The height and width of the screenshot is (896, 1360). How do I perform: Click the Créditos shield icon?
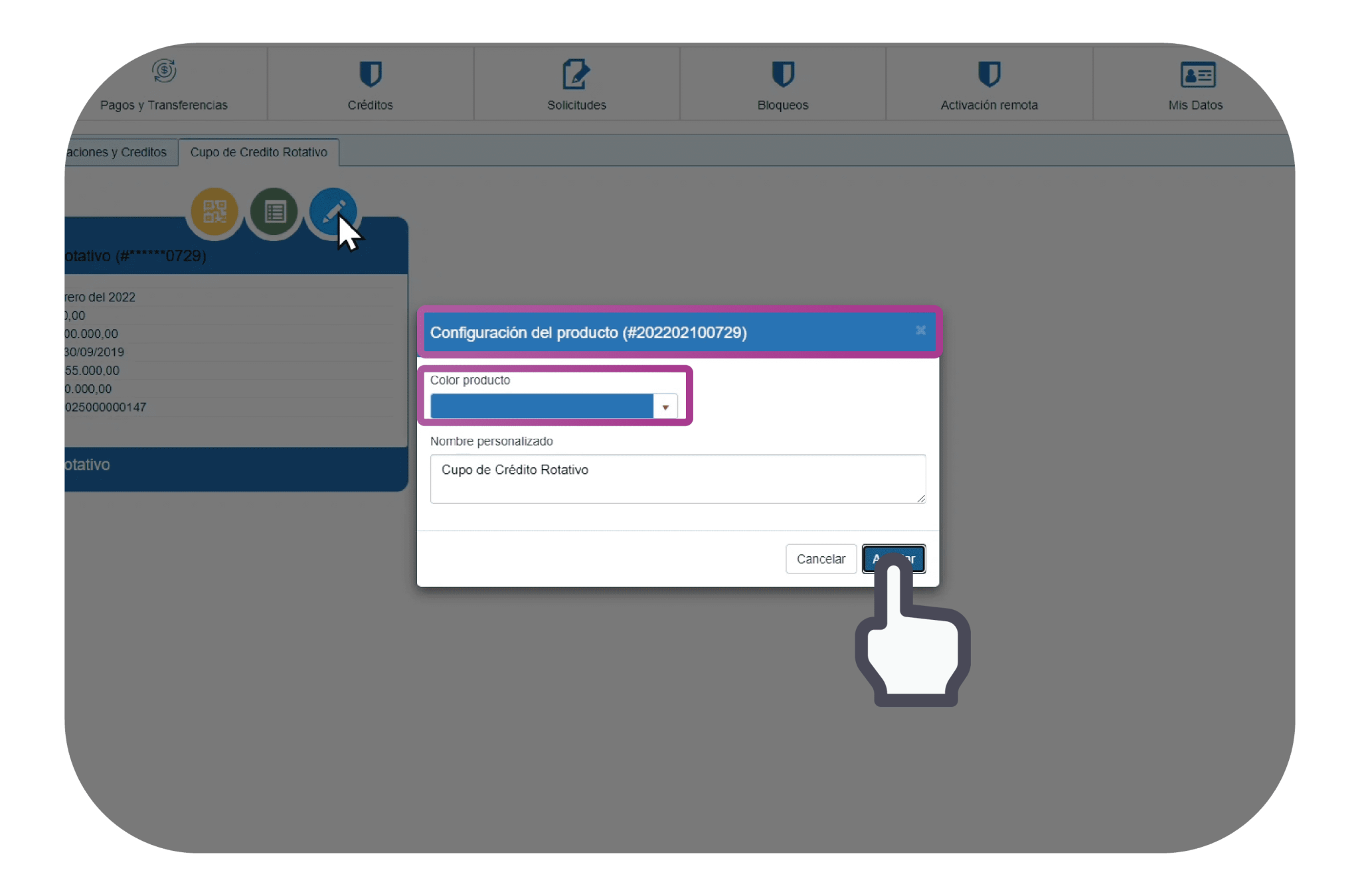[x=370, y=74]
